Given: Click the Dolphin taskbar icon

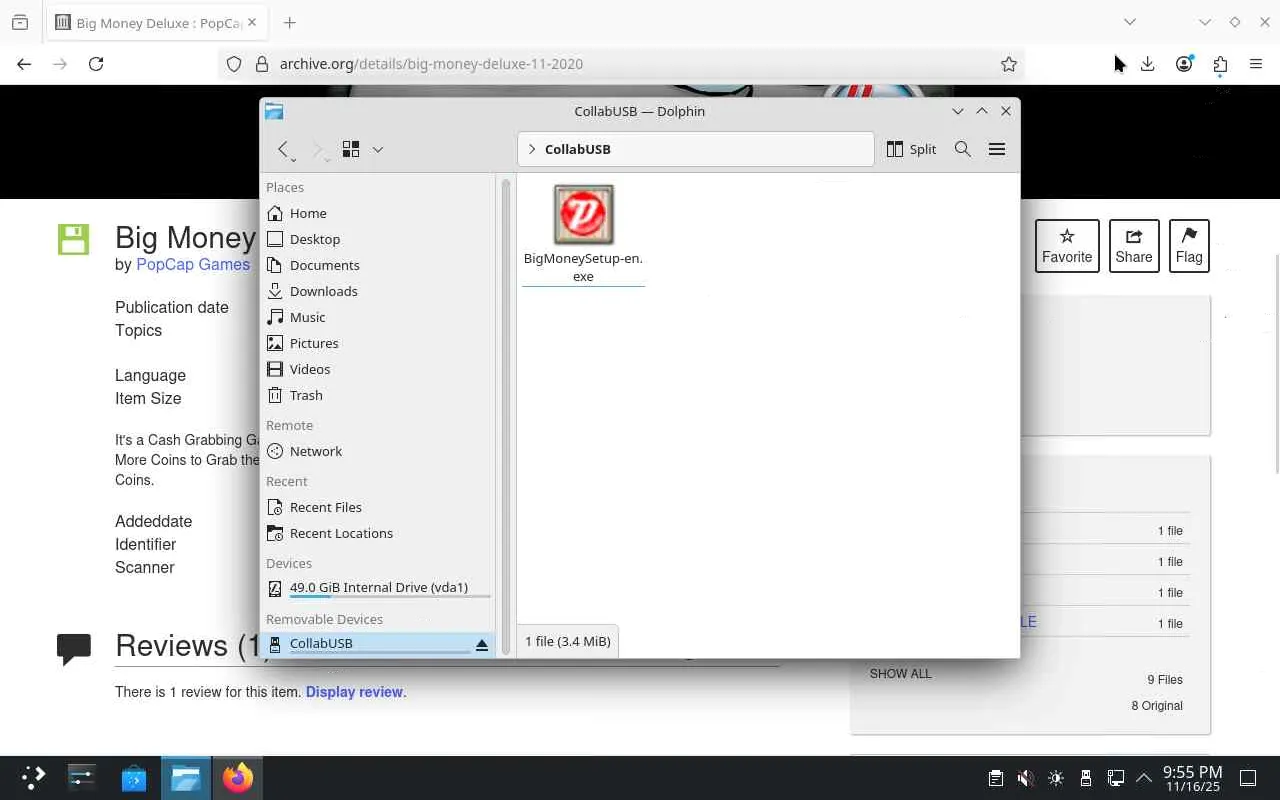Looking at the screenshot, I should point(186,778).
